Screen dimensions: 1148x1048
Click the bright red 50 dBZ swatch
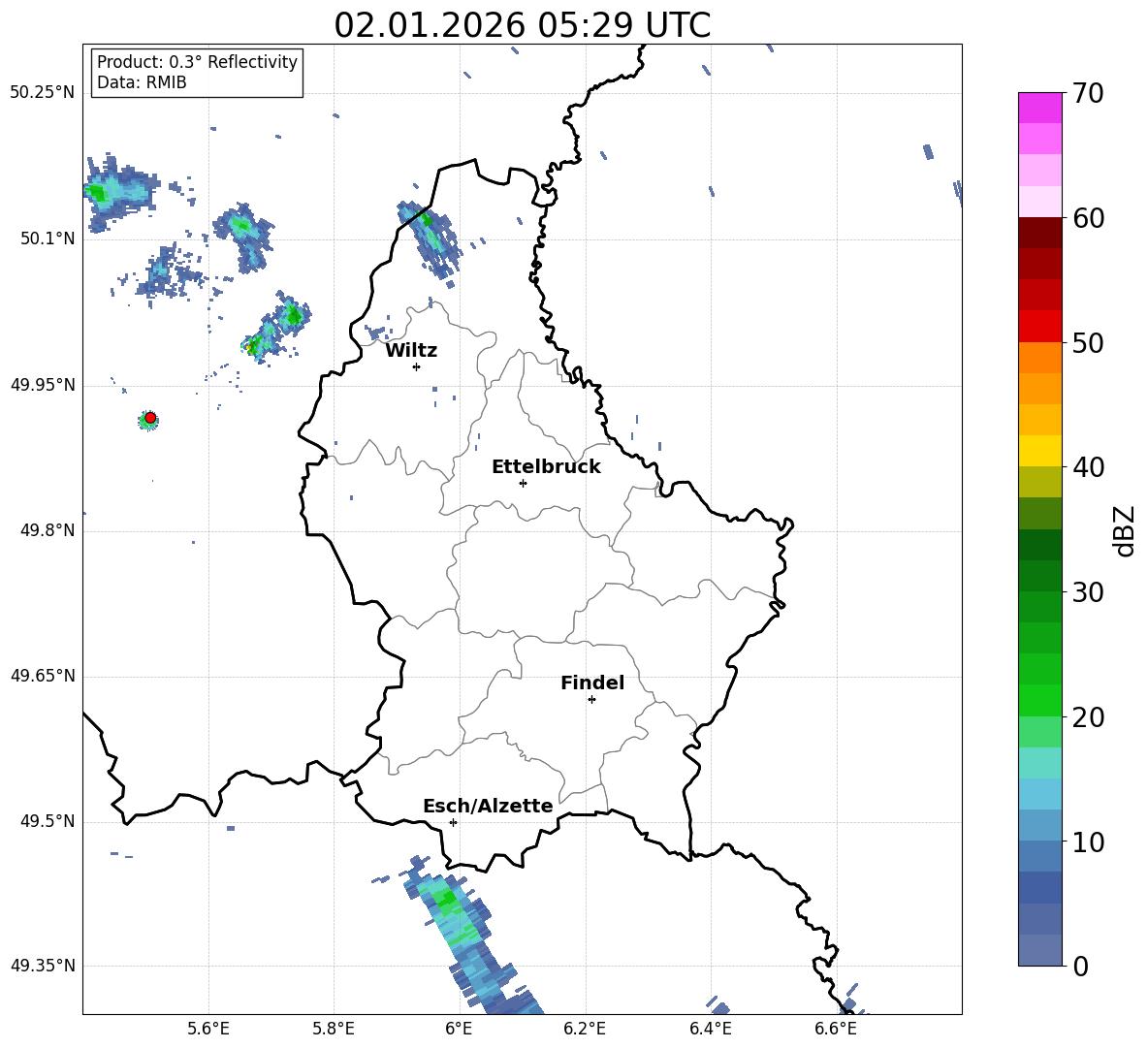[x=1039, y=327]
